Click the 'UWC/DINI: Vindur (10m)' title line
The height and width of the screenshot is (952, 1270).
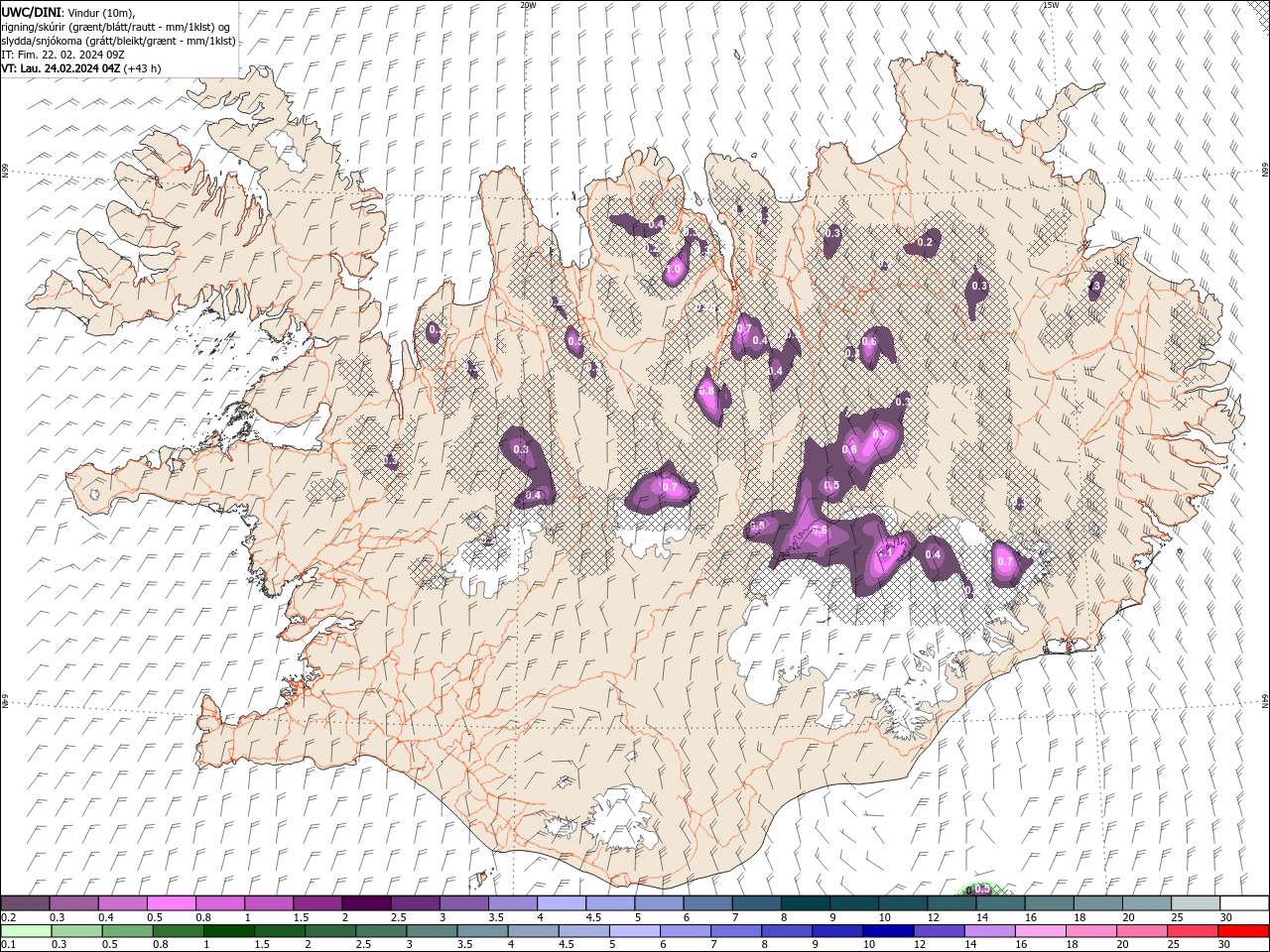(67, 12)
